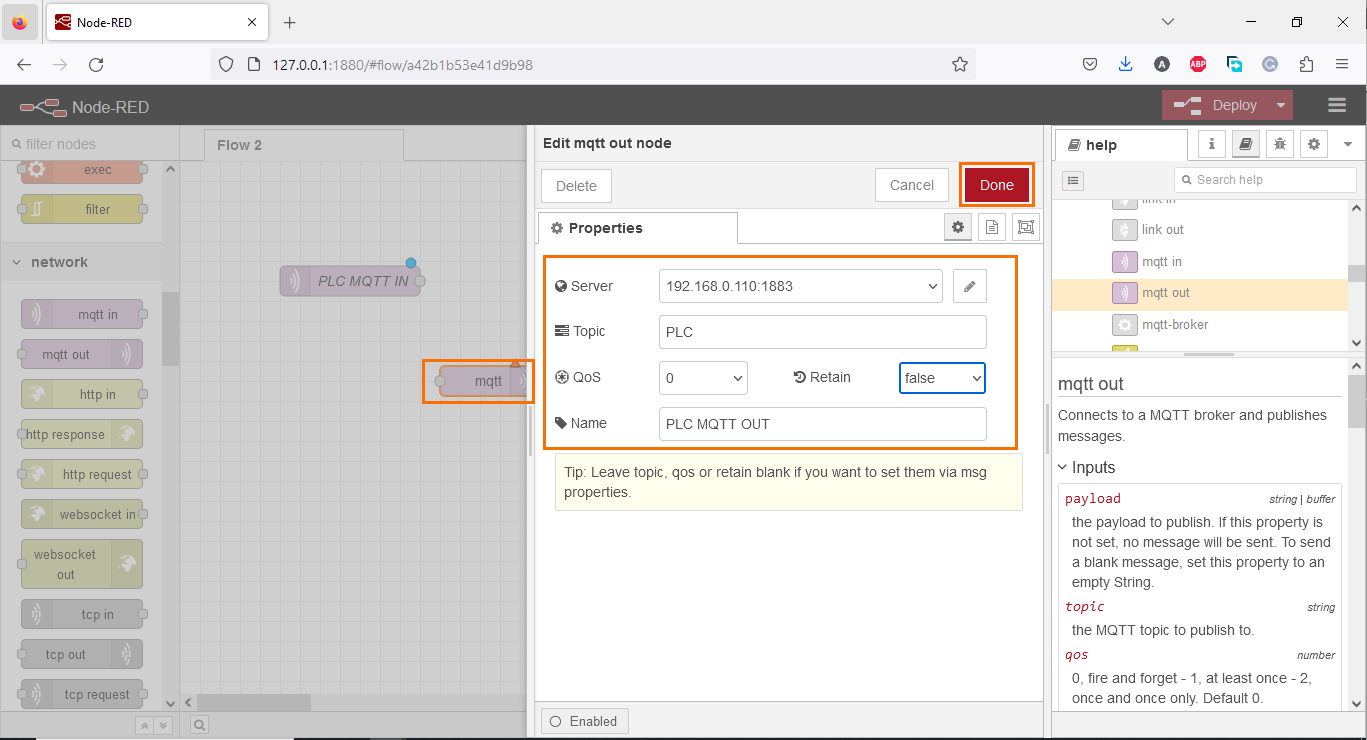Open the Deploy options dropdown arrow
Image resolution: width=1367 pixels, height=740 pixels.
(1281, 105)
